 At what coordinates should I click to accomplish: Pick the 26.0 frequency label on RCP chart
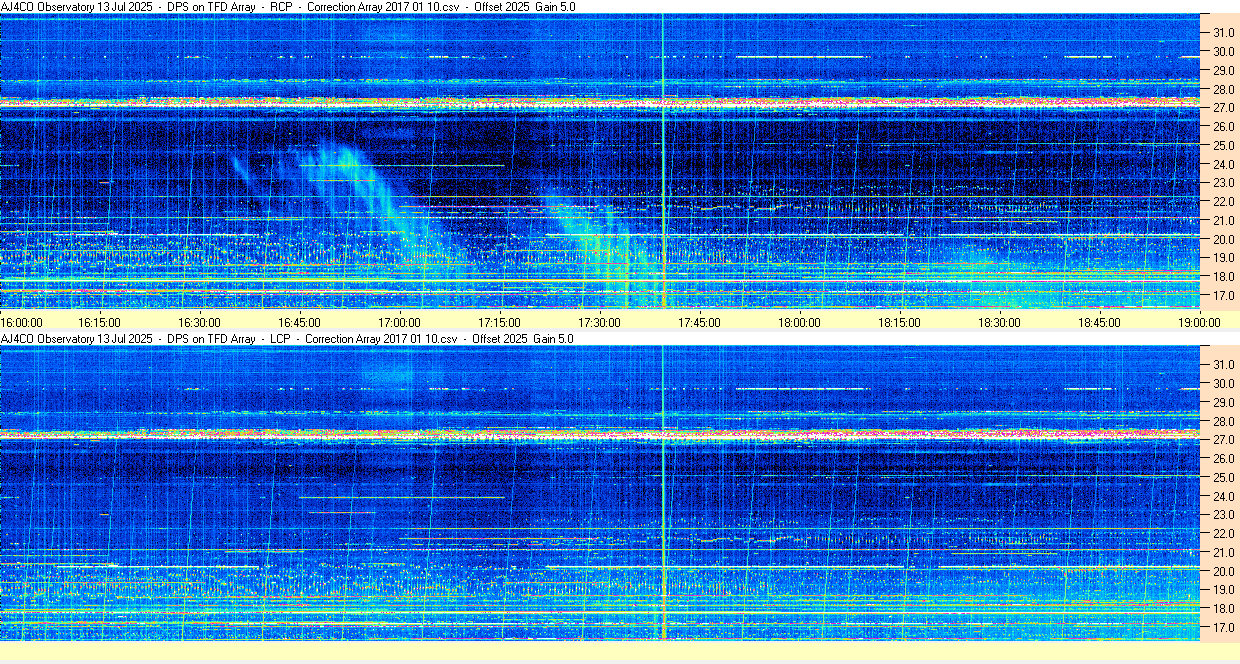[1224, 126]
